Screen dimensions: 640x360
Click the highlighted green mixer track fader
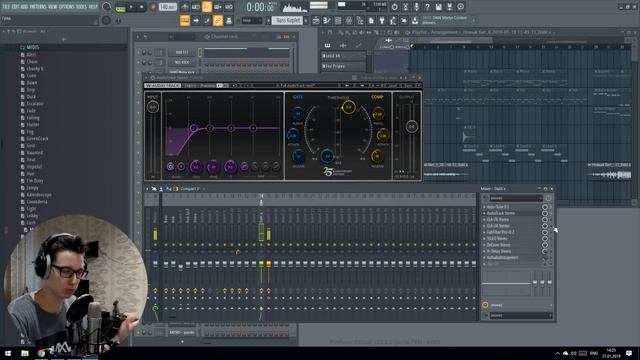coord(261,264)
